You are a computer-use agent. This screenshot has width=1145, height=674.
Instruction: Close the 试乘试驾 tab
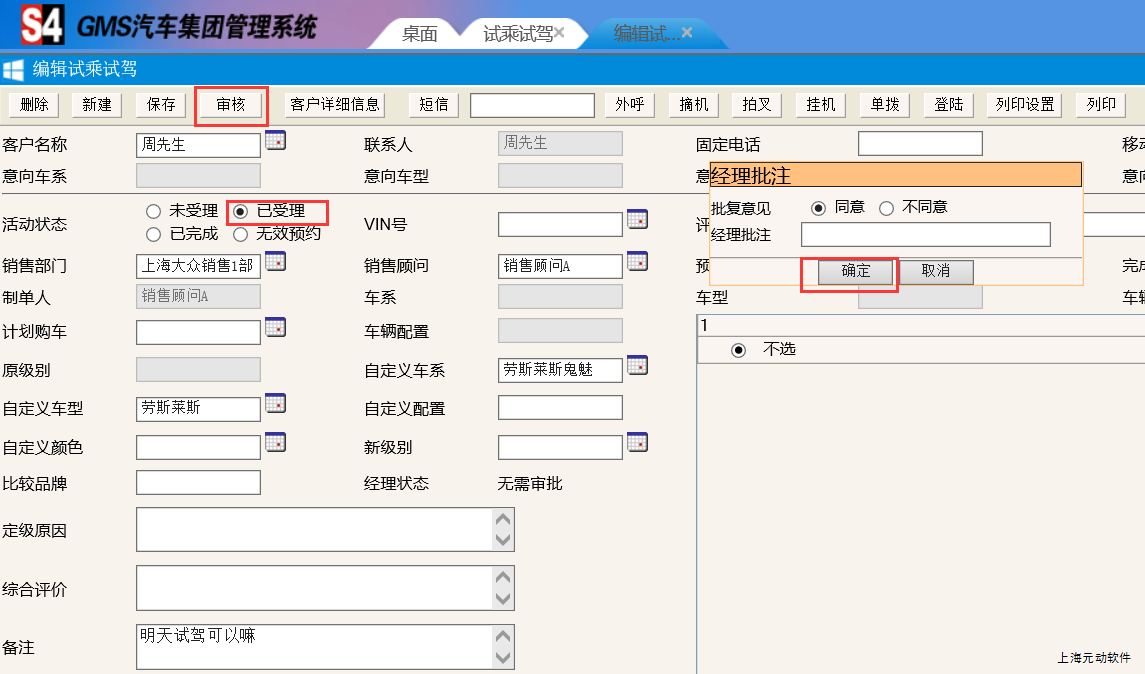tap(559, 33)
